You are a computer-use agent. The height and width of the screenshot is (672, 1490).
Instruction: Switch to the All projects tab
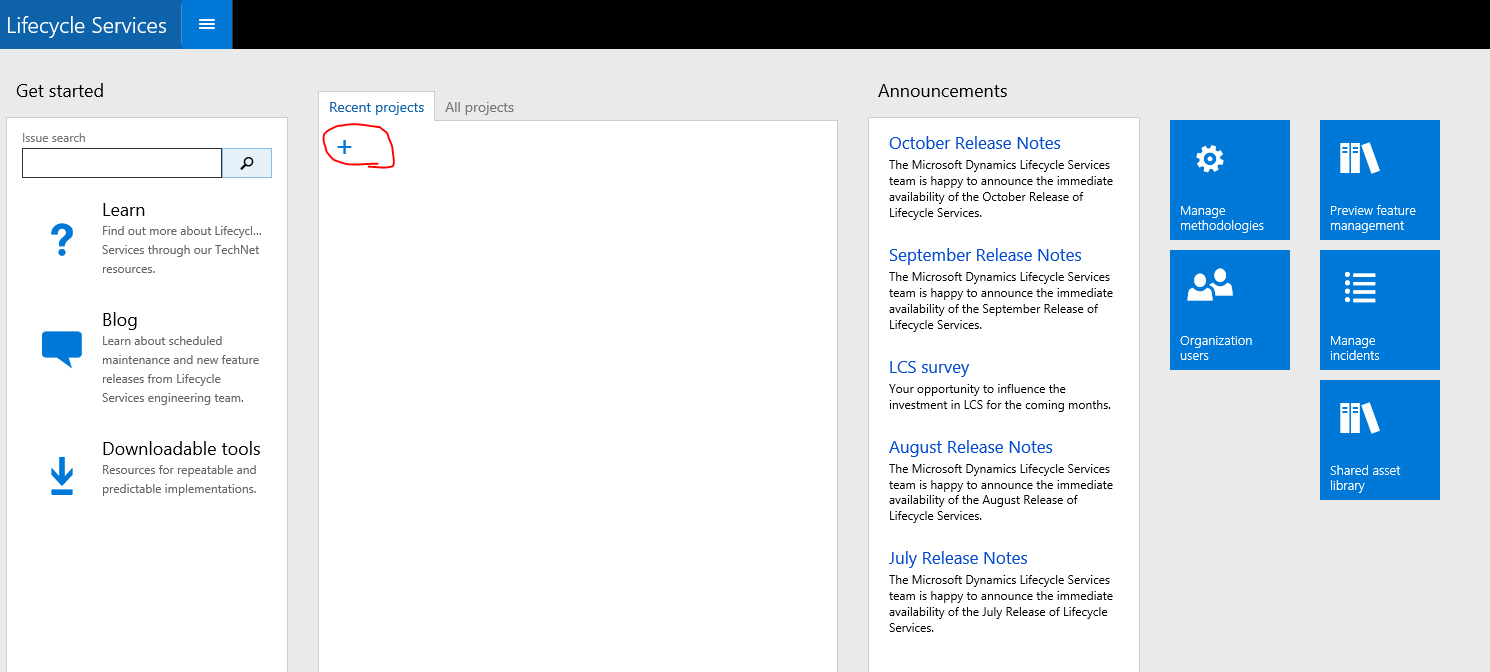click(x=479, y=107)
